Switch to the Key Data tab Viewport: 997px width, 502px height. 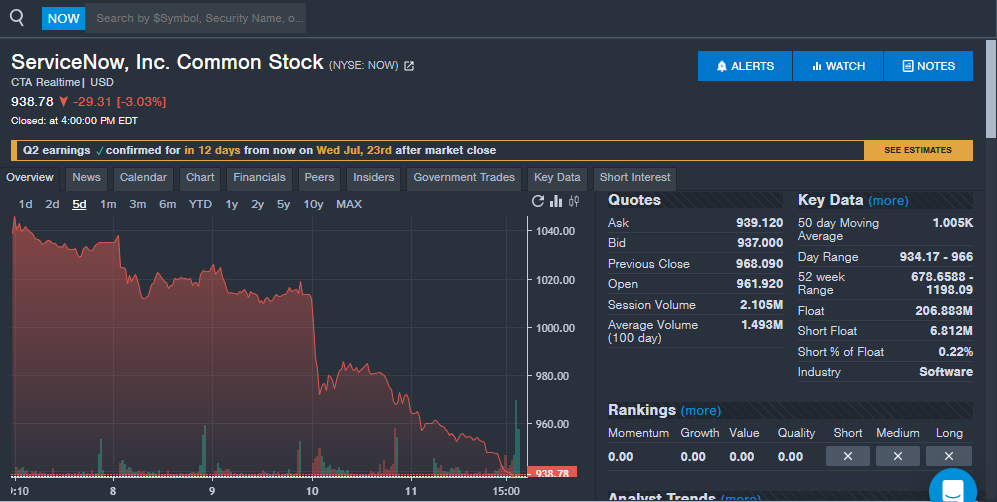557,178
